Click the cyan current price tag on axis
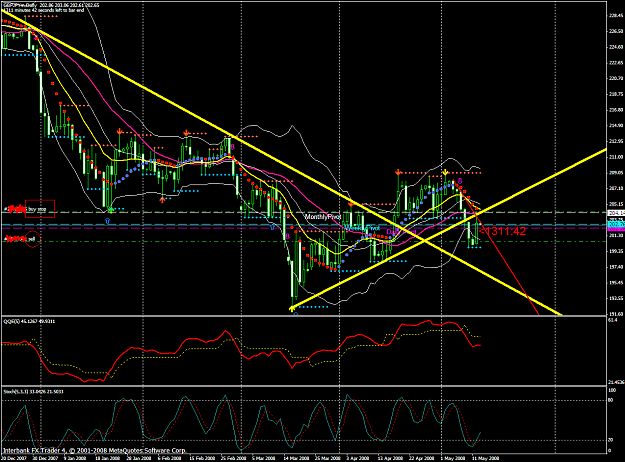 [x=615, y=225]
